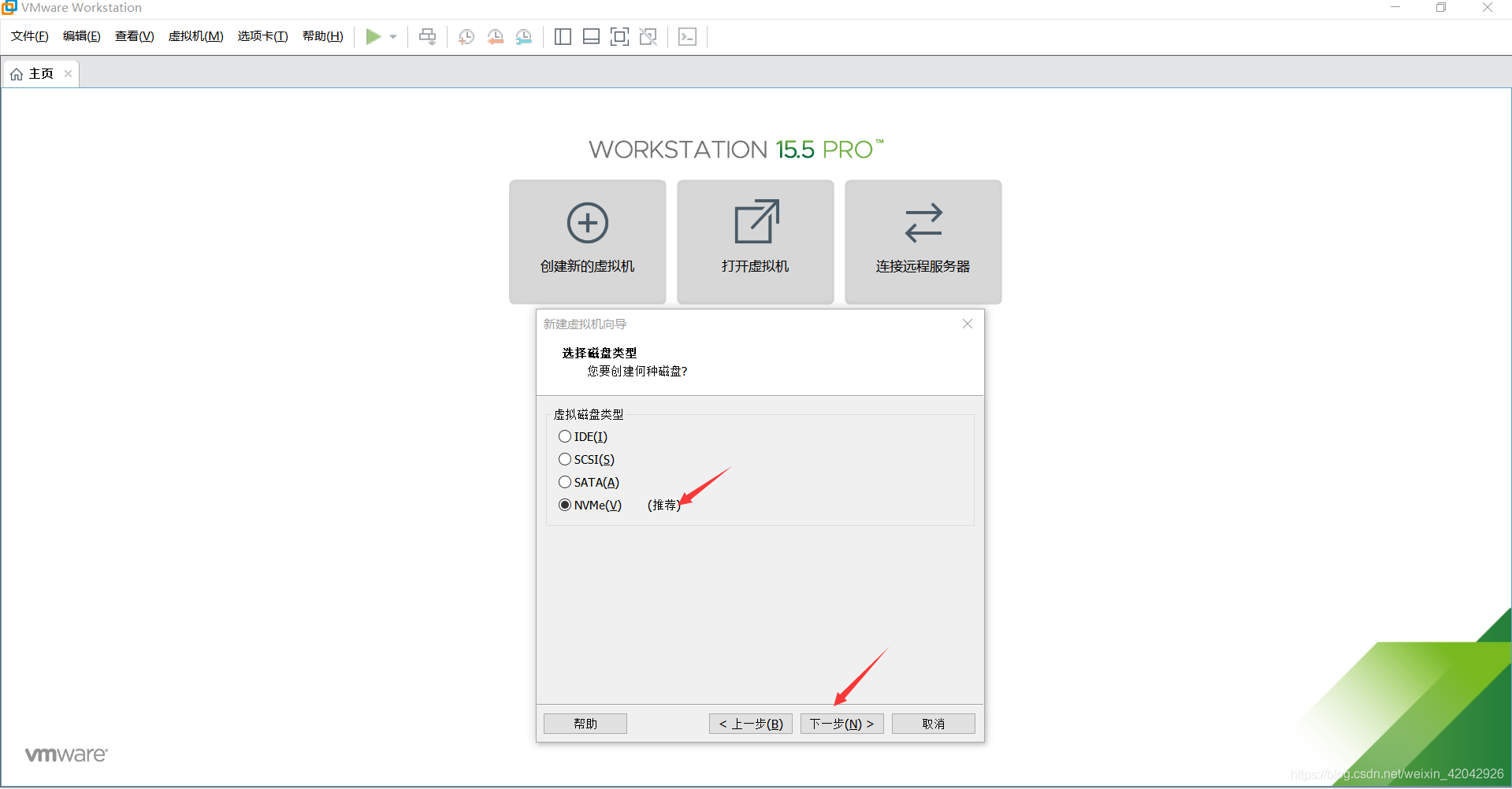Image resolution: width=1512 pixels, height=789 pixels.
Task: Click the 连接远程服务器 arrows icon
Action: tap(923, 223)
